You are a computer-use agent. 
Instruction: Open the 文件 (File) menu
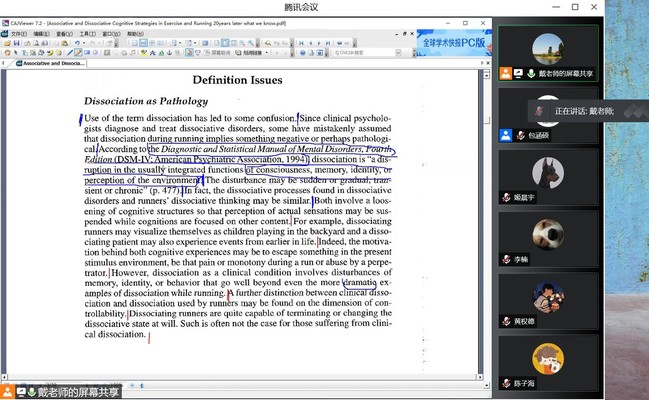point(17,34)
